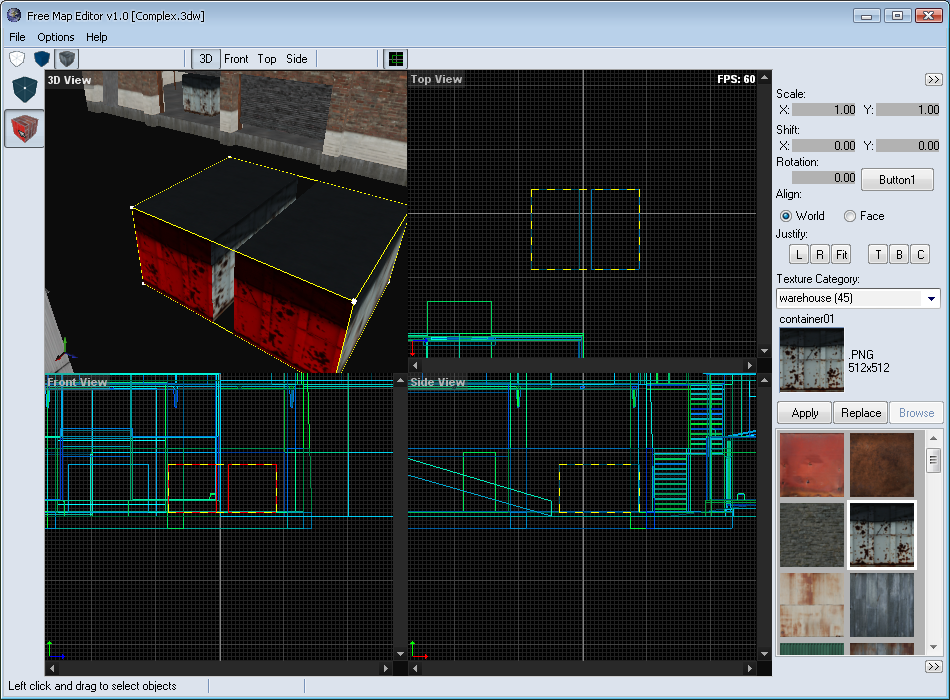
Task: Click the Shift X input field
Action: pyautogui.click(x=824, y=145)
